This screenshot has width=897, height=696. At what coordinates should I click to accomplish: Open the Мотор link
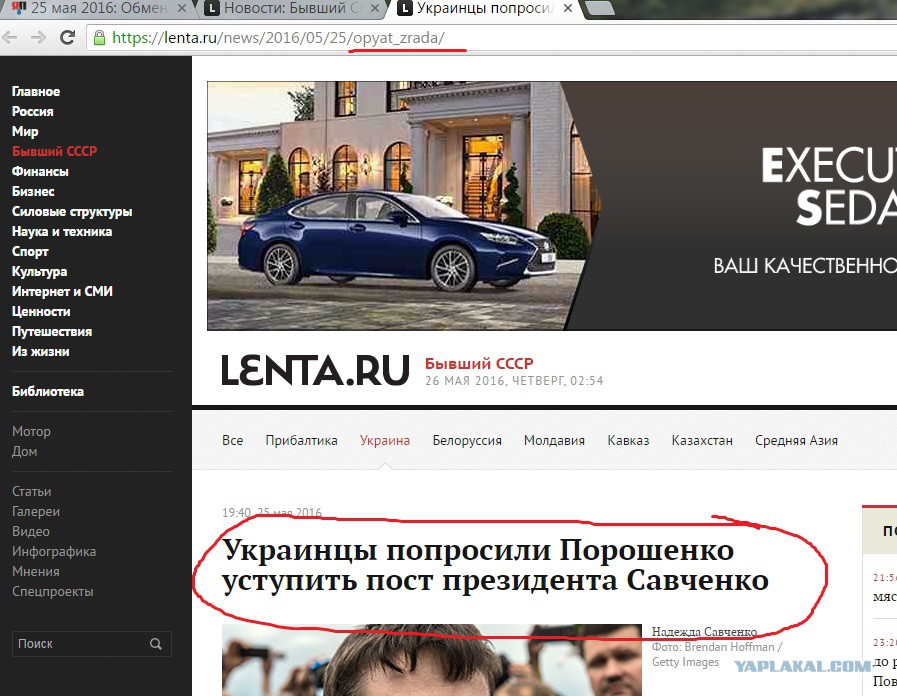click(31, 432)
